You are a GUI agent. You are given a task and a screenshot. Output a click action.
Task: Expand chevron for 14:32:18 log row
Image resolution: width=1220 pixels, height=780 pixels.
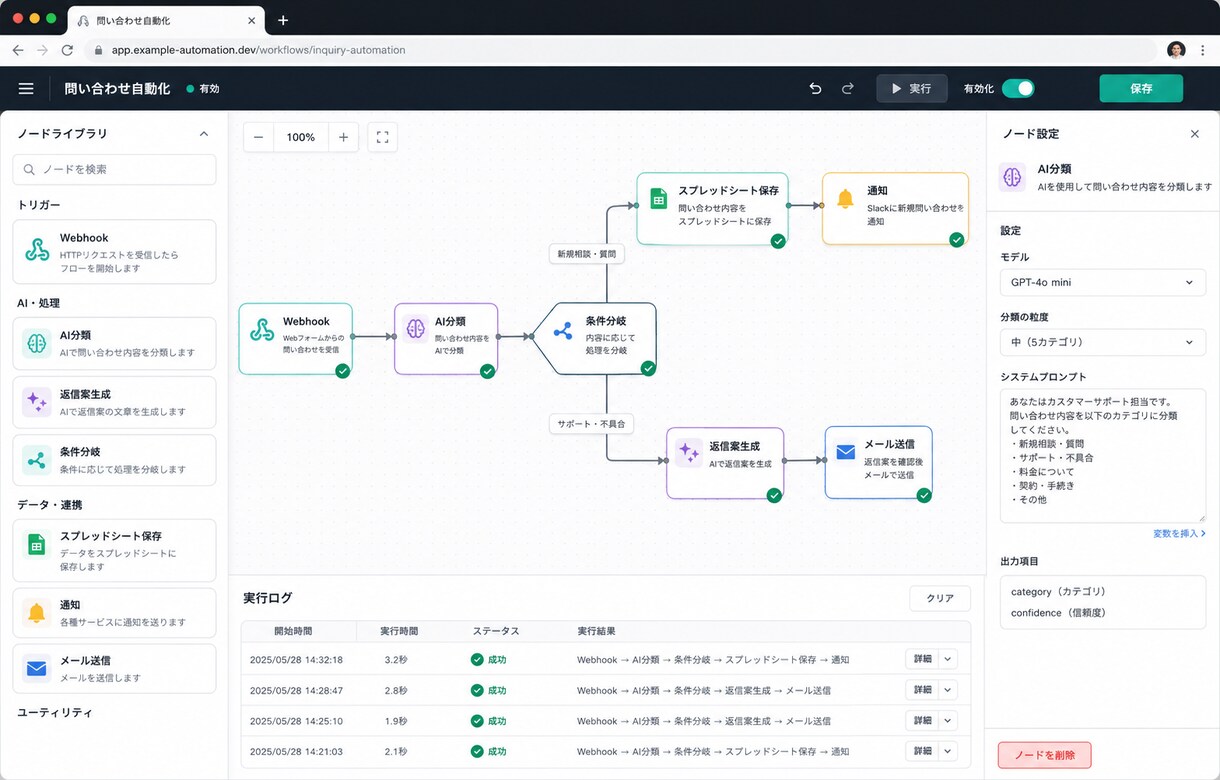[947, 659]
